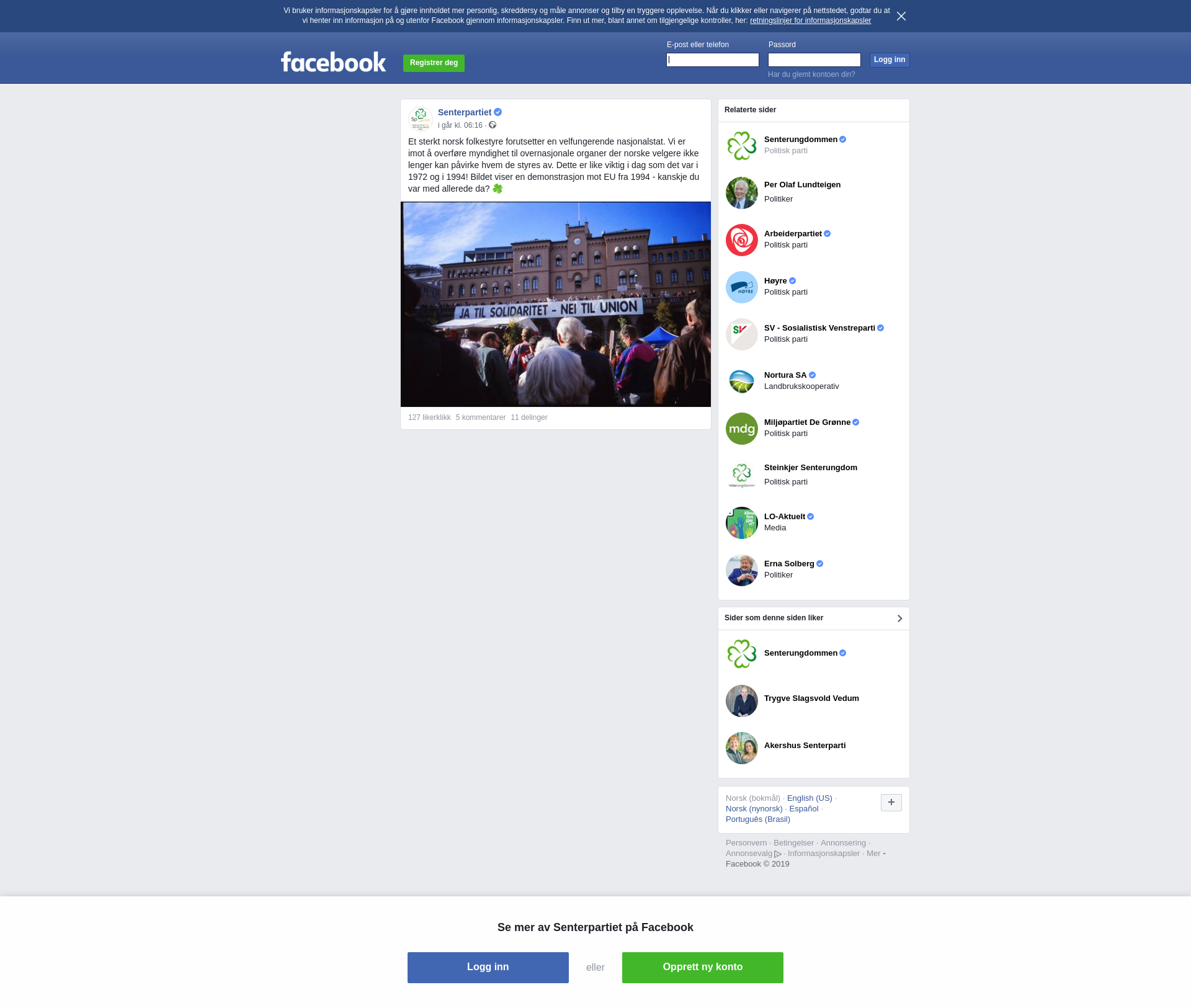Open the LO-Aktuelt page link
This screenshot has height=1008, width=1191.
tap(785, 517)
